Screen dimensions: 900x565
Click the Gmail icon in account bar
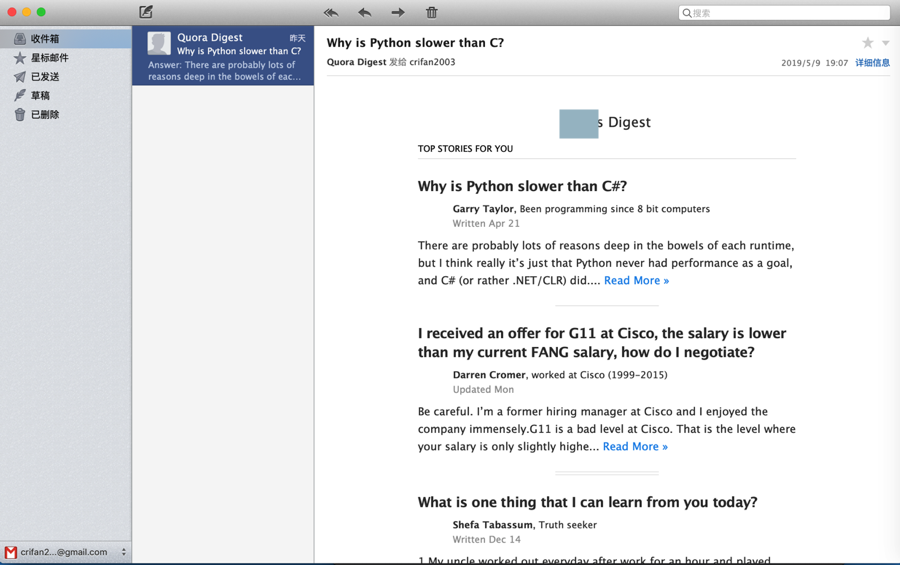[x=10, y=552]
